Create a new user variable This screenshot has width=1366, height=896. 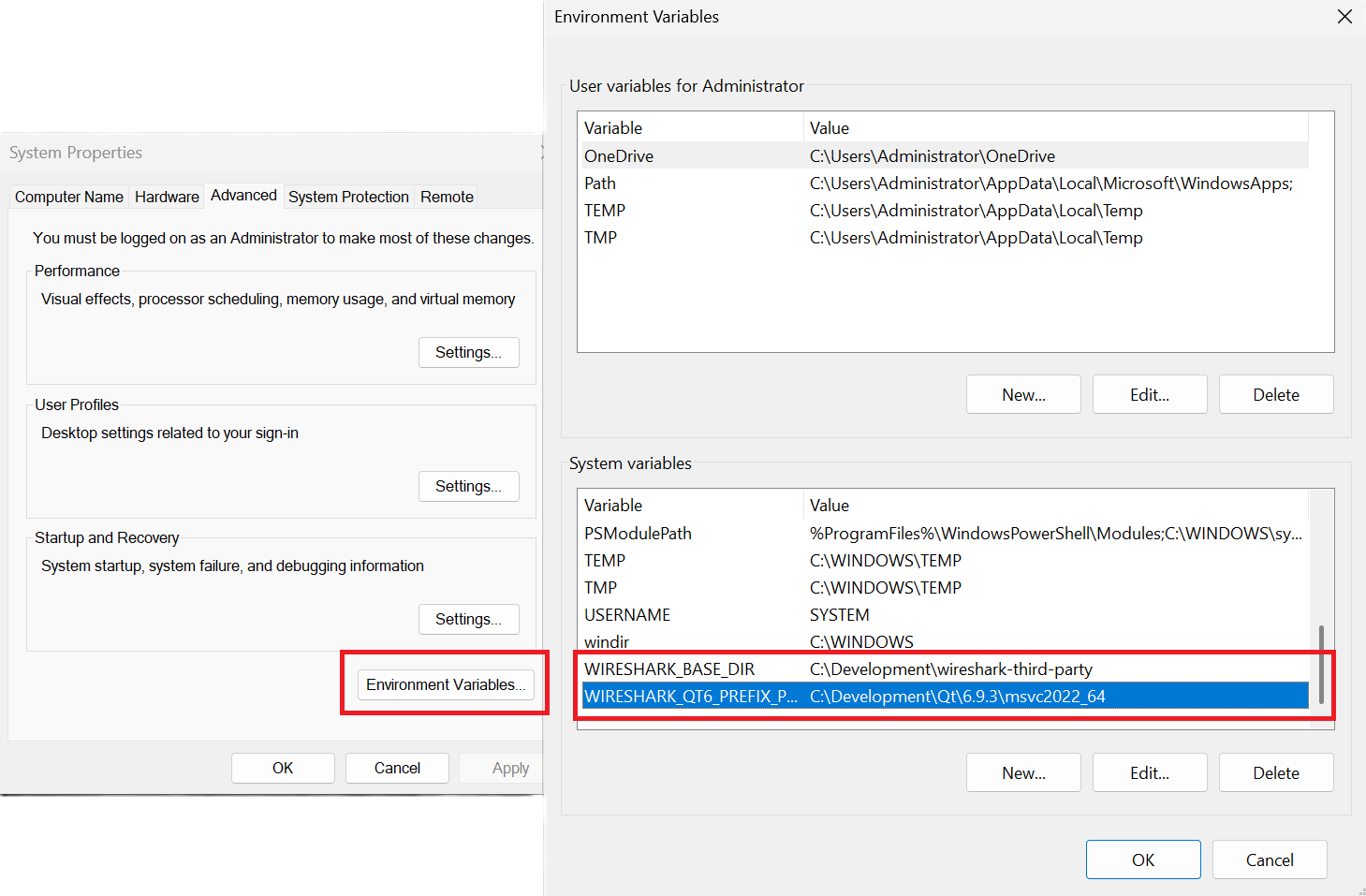tap(1022, 394)
